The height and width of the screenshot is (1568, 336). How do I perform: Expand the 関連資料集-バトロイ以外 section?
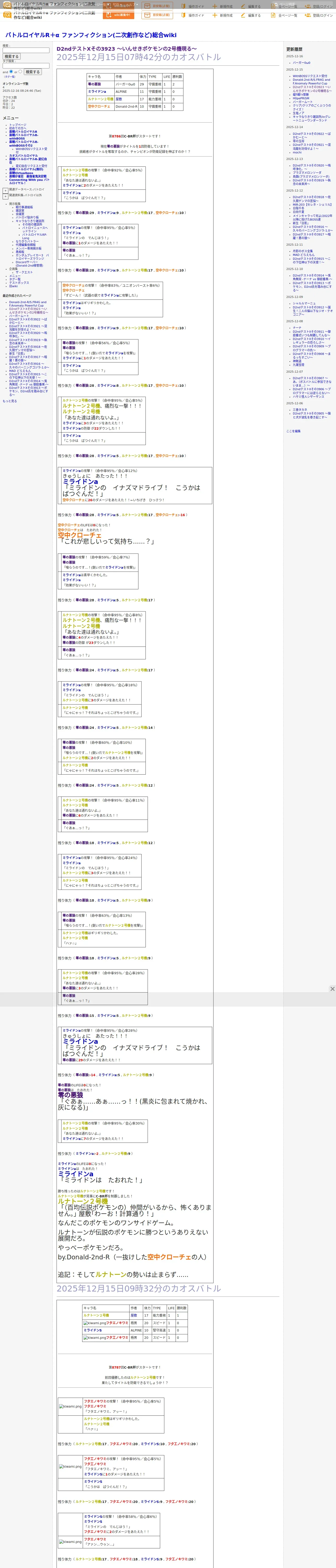coord(5,197)
